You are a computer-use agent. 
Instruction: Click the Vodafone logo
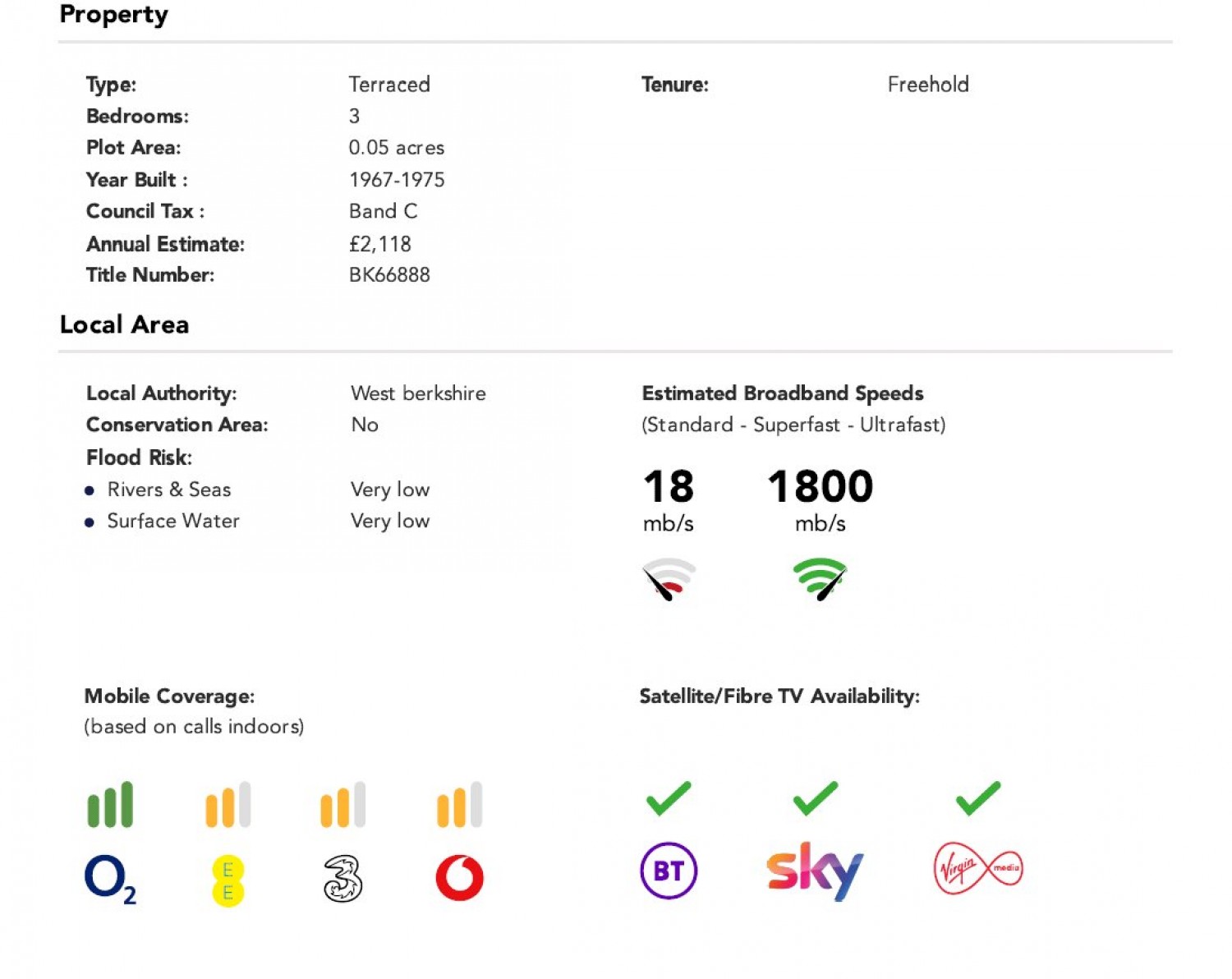(459, 878)
